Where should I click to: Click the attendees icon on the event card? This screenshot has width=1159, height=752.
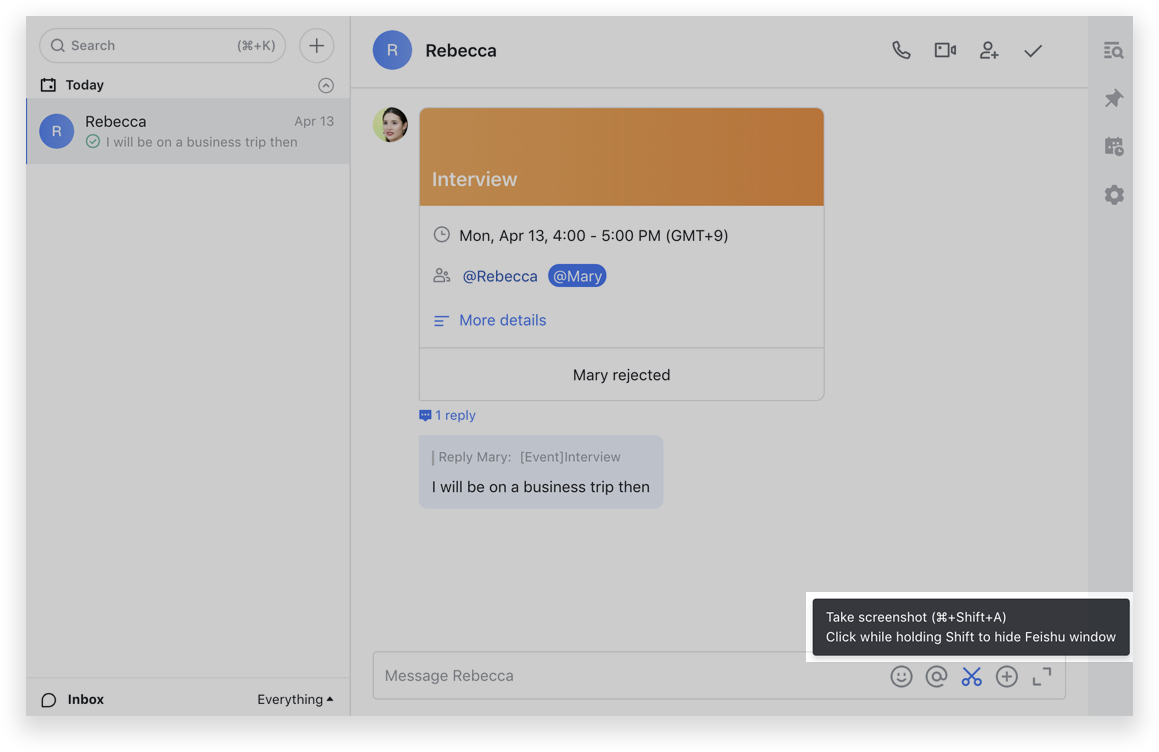(x=441, y=276)
